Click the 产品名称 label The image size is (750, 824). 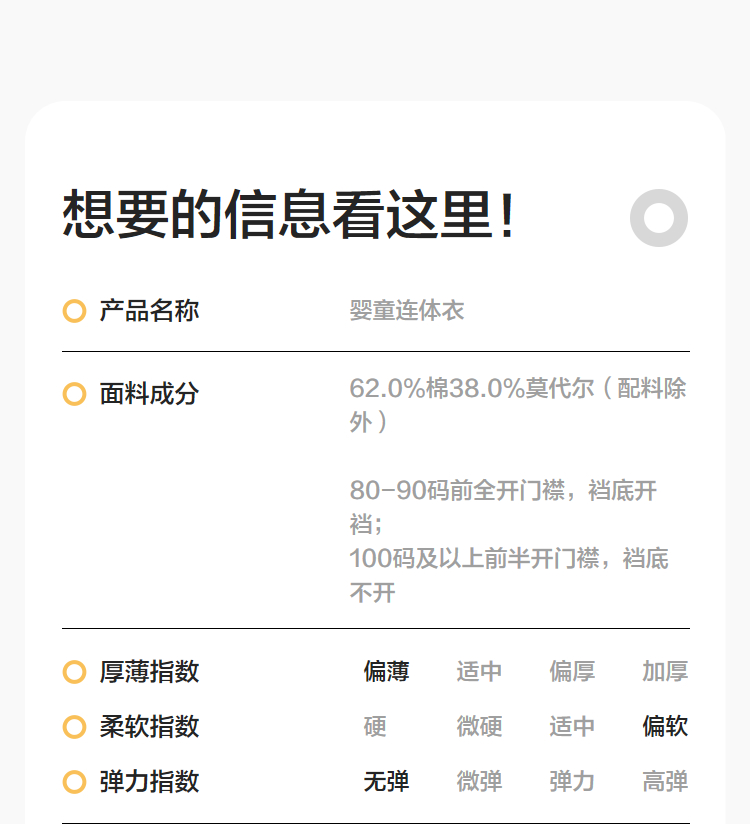(149, 311)
